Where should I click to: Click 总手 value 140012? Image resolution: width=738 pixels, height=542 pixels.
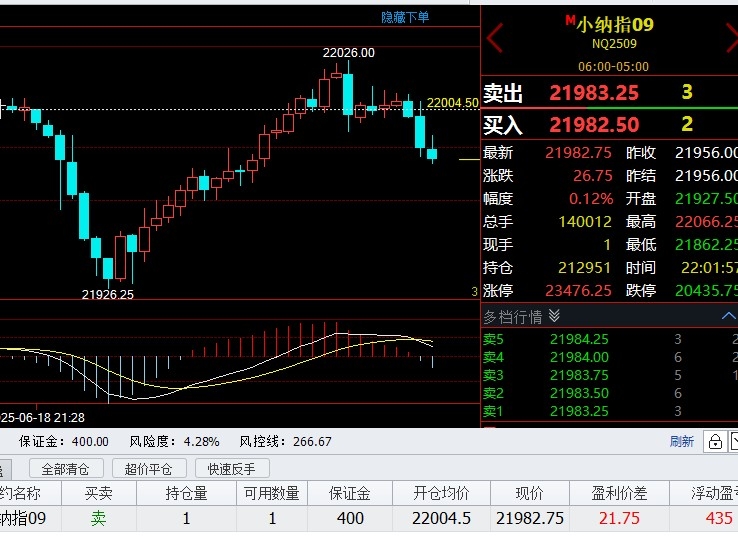tap(585, 222)
